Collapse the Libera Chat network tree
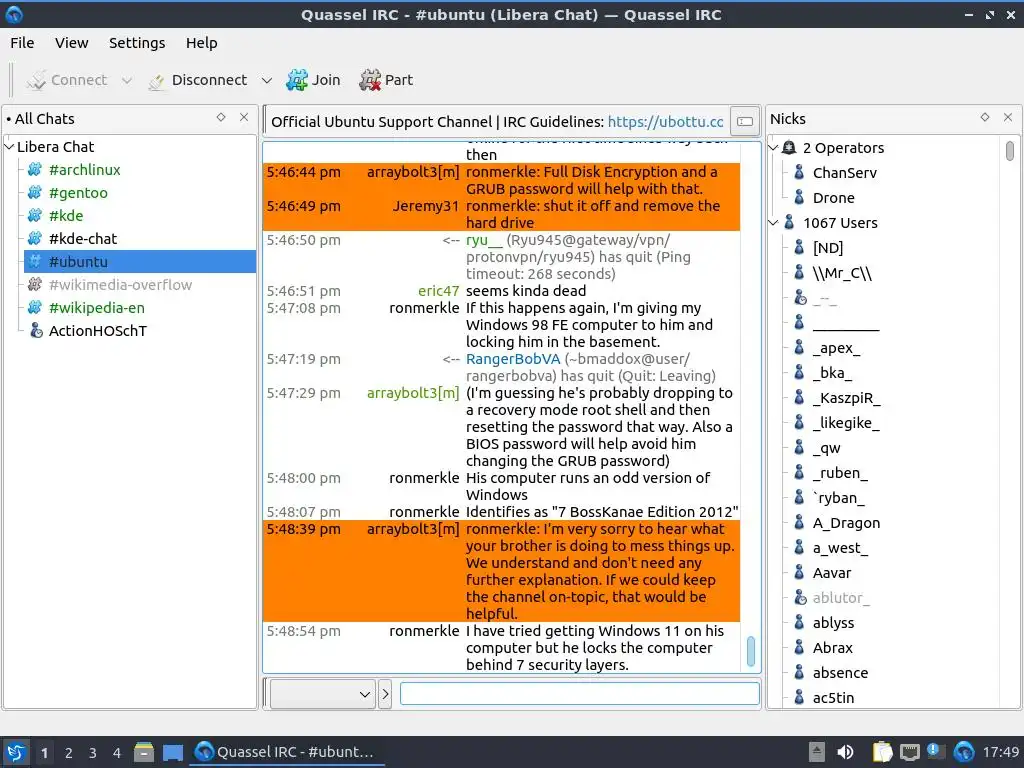 tap(9, 147)
